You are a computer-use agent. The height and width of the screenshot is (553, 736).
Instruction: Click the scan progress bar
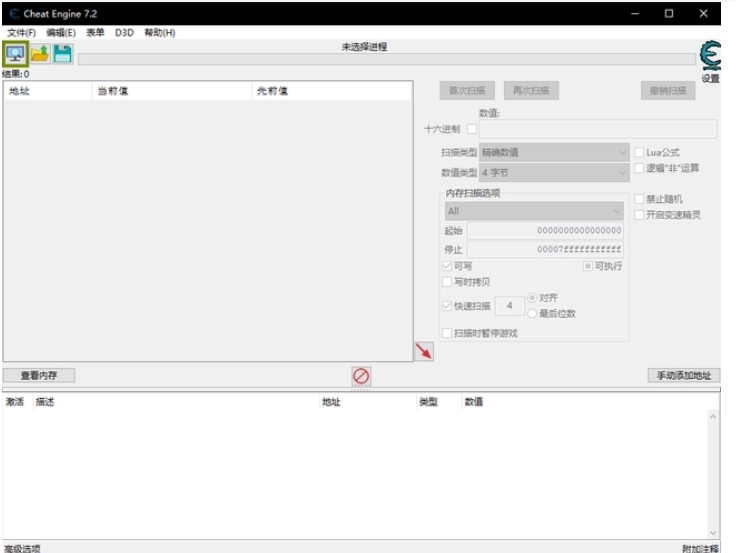pyautogui.click(x=387, y=59)
